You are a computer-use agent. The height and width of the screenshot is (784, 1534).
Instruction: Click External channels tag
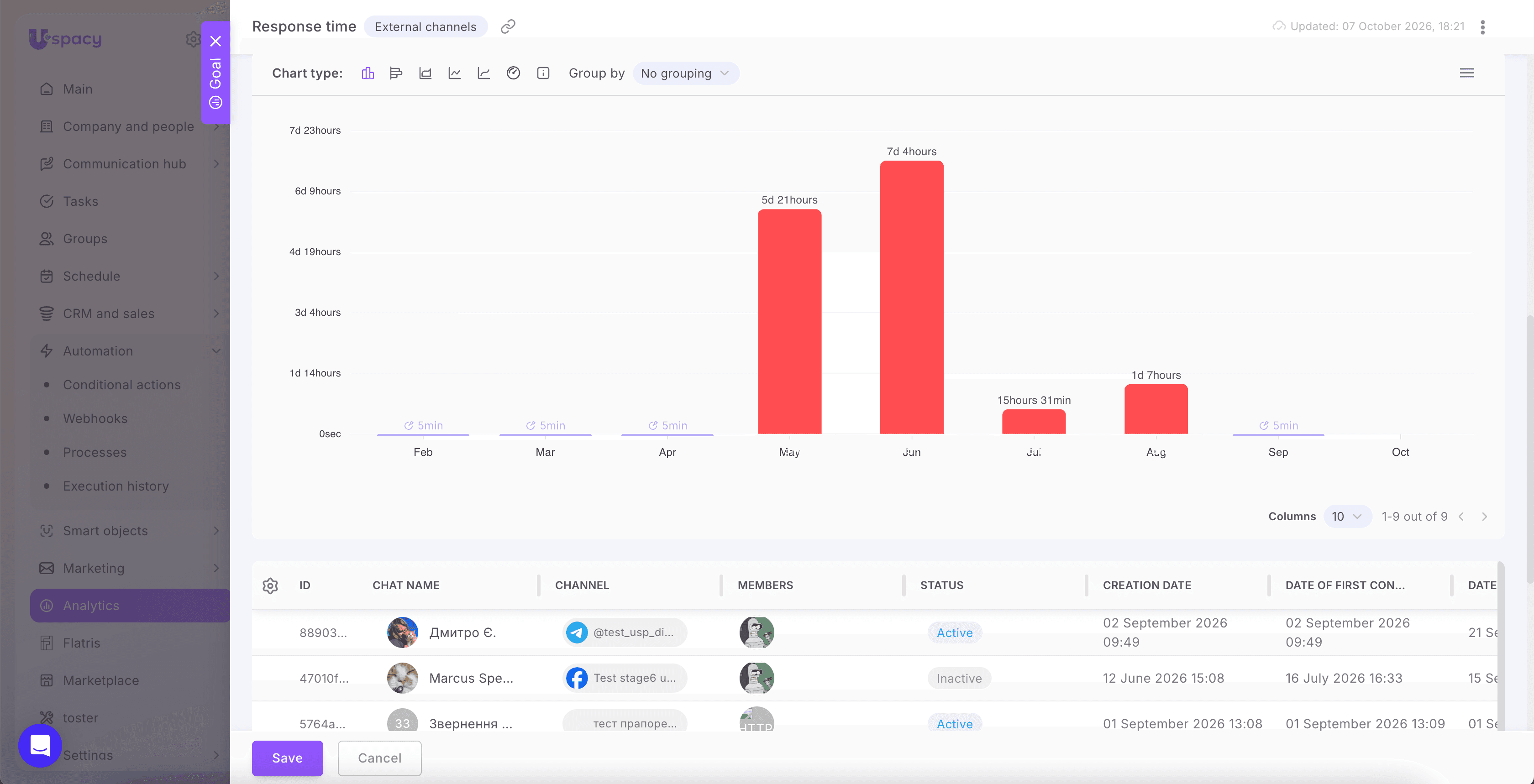[x=426, y=26]
